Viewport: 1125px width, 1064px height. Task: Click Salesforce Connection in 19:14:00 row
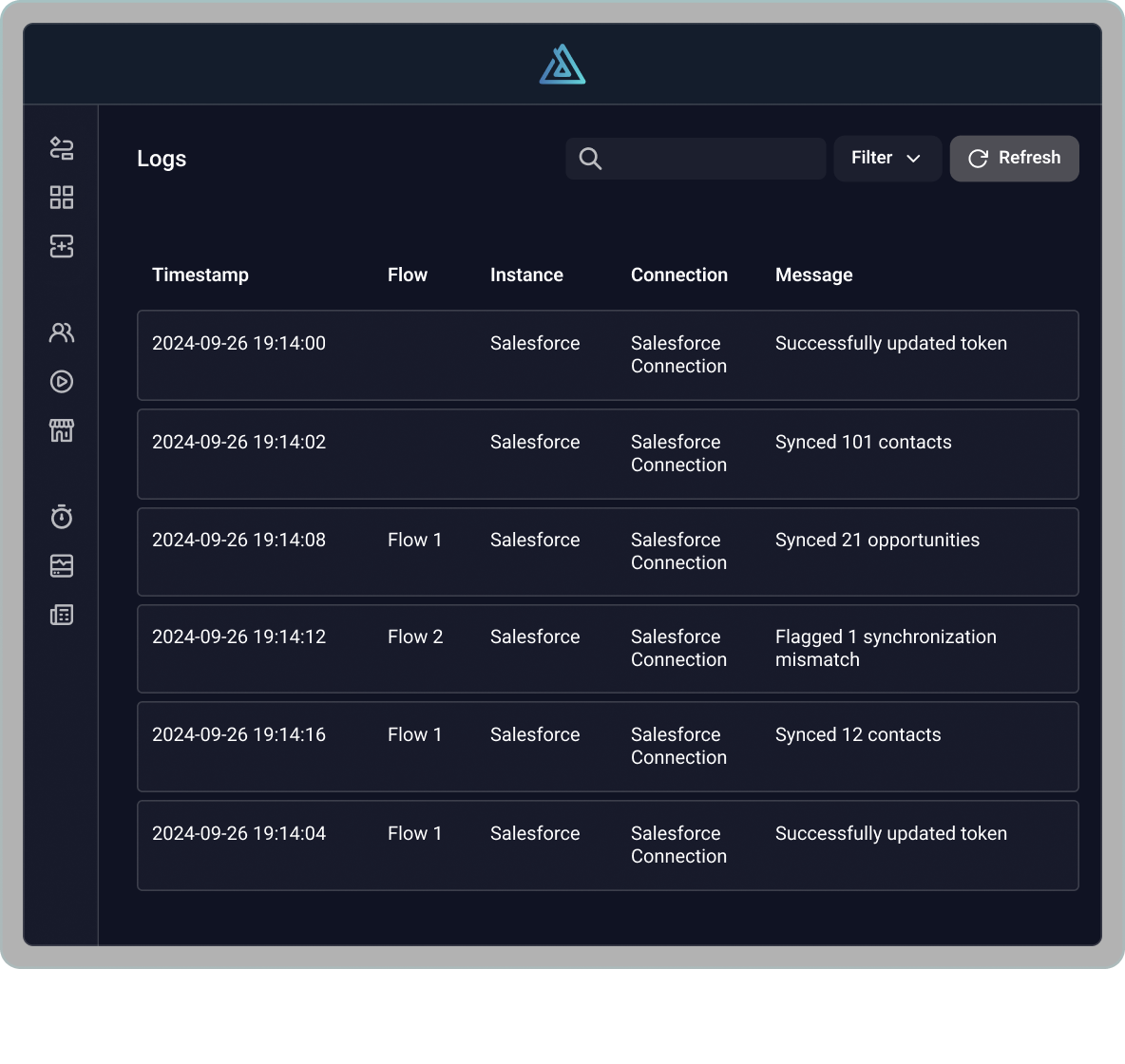click(x=678, y=354)
